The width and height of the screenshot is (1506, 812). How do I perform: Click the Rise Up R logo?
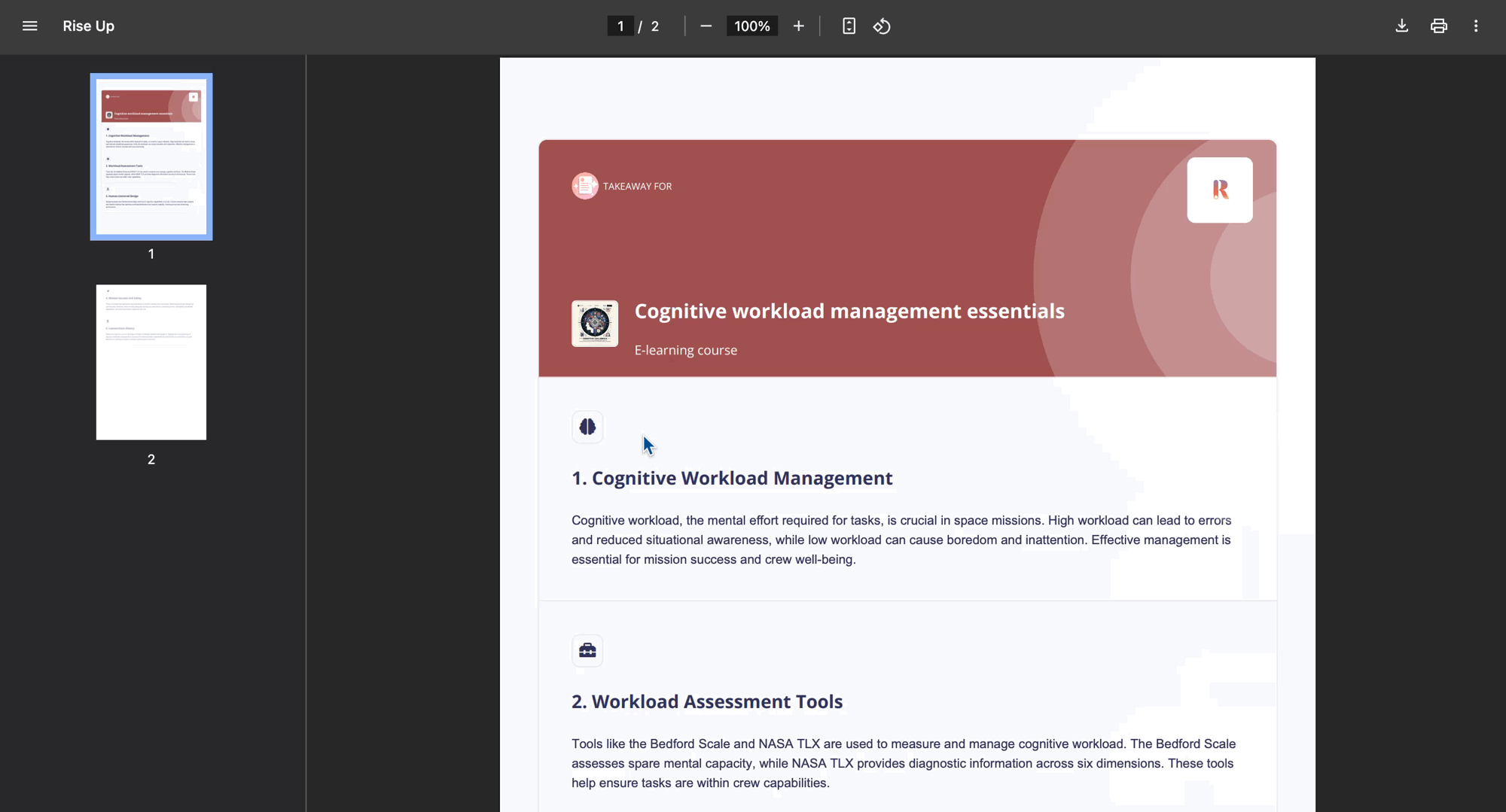click(1219, 190)
